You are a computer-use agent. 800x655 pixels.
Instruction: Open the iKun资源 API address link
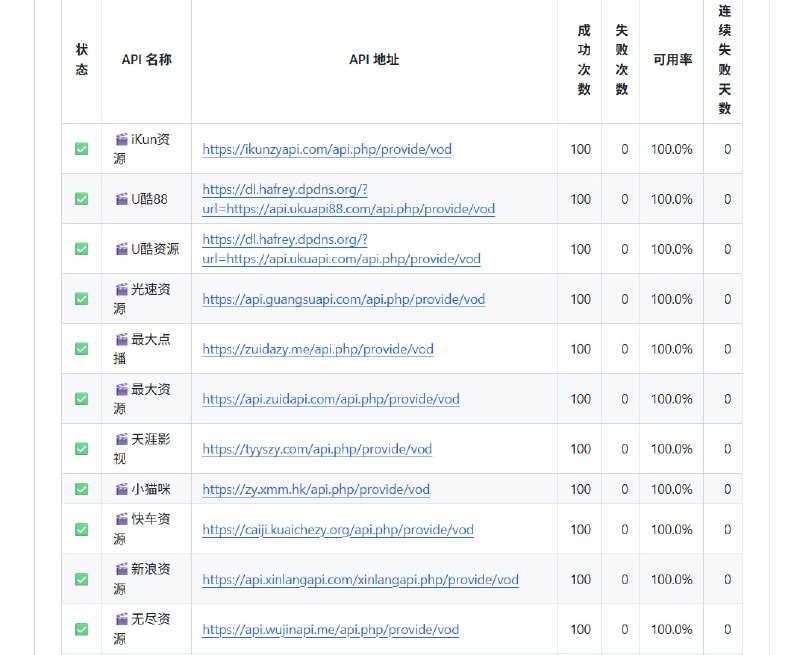pos(325,148)
